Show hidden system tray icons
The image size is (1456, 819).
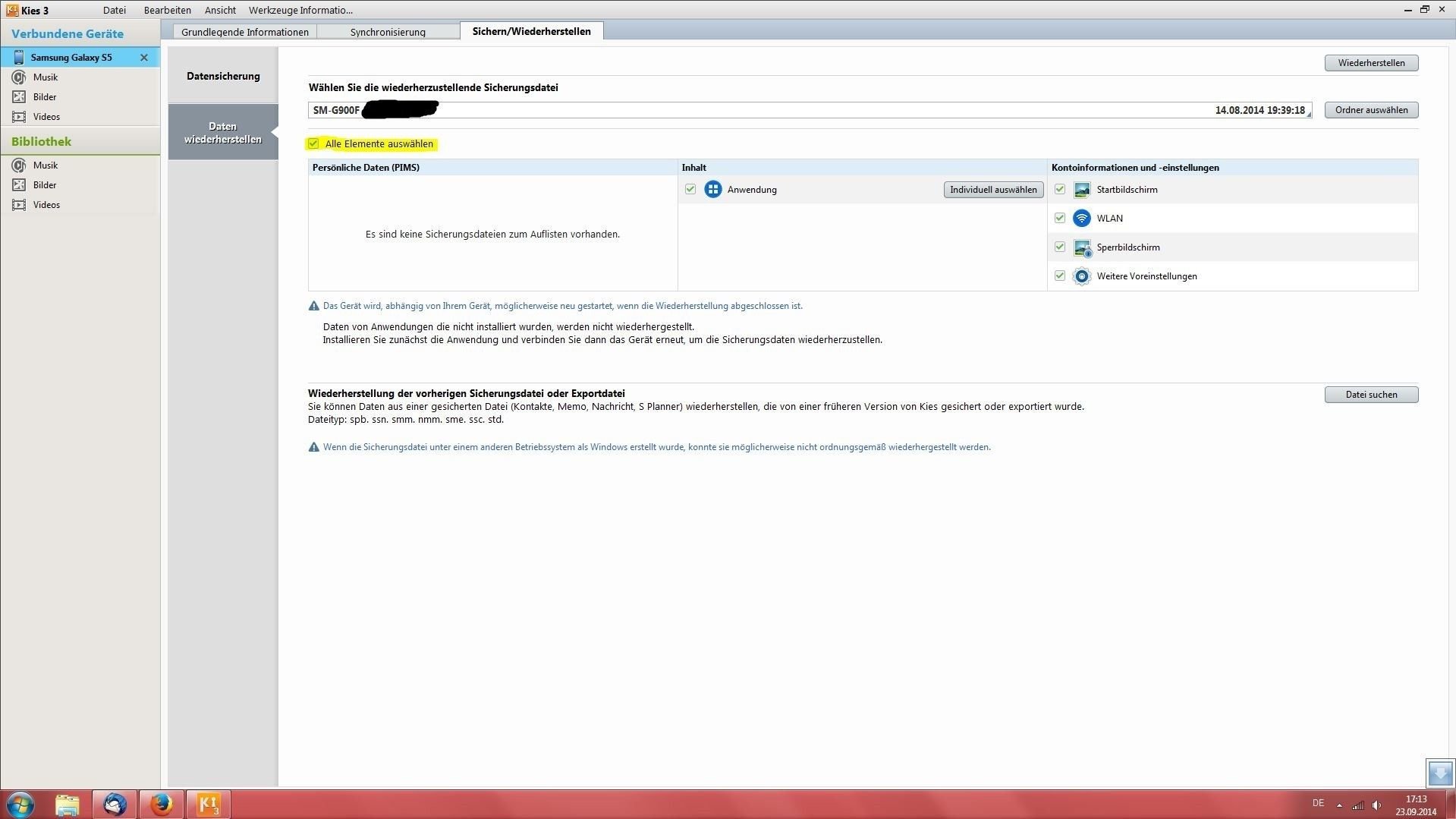pos(1339,805)
